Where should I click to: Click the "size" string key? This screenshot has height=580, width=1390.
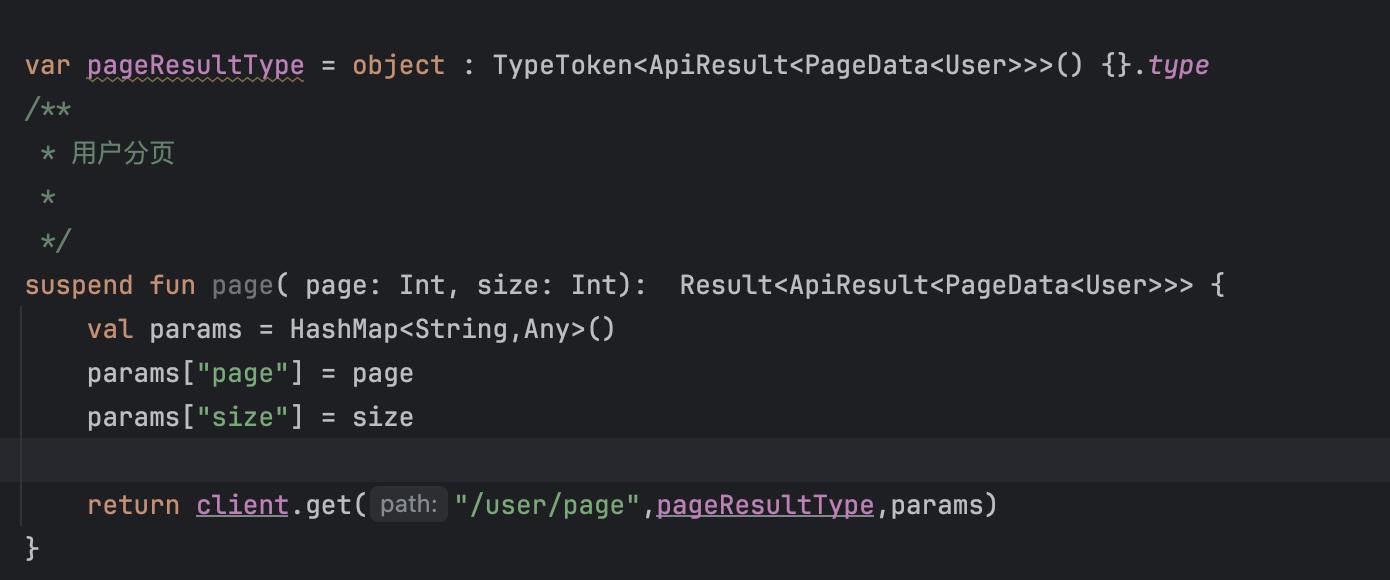tap(243, 417)
